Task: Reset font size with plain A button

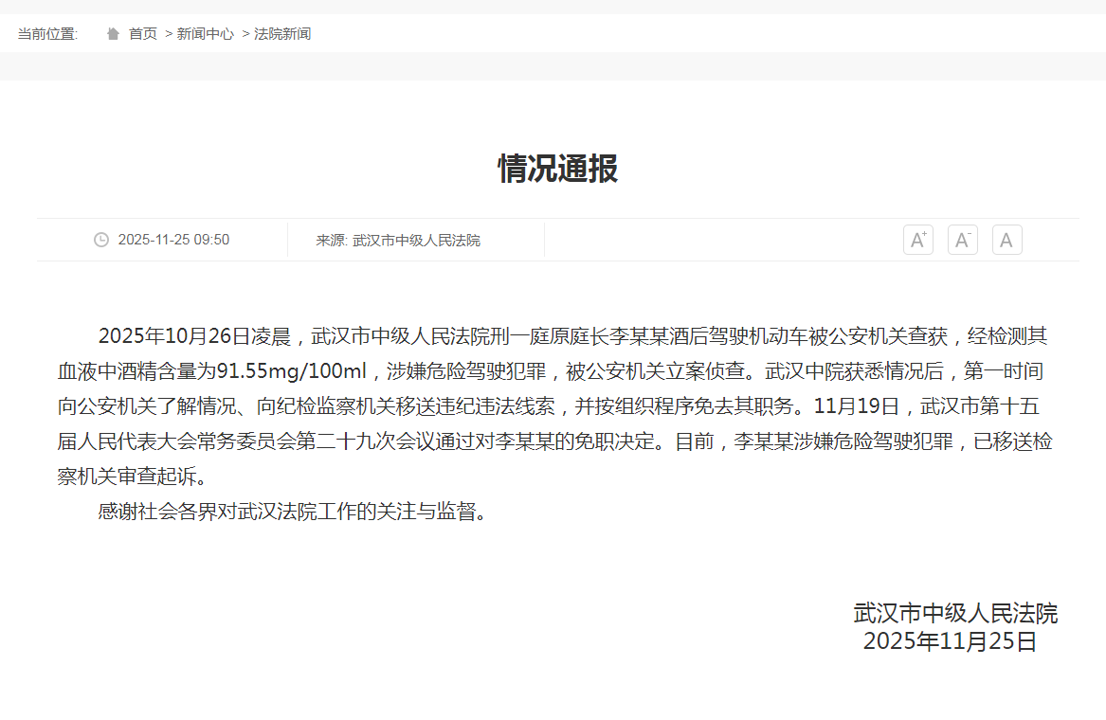Action: [x=1006, y=240]
